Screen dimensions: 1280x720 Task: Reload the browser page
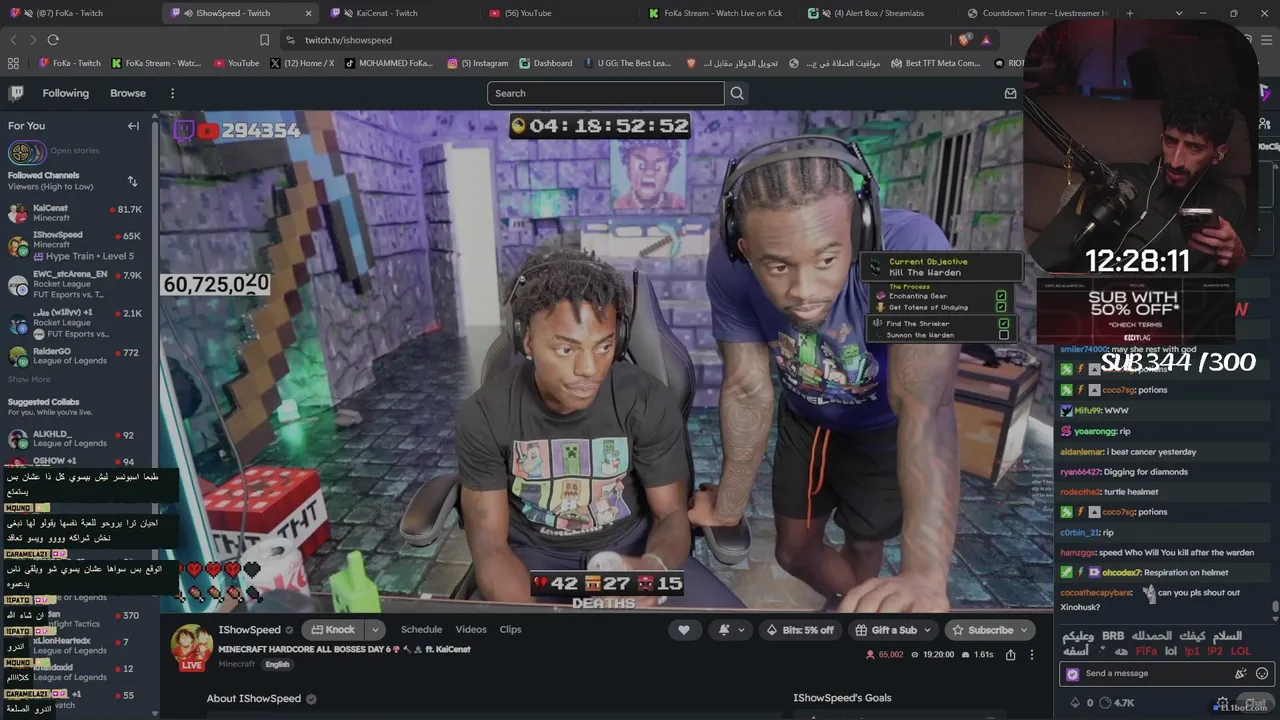pos(53,40)
